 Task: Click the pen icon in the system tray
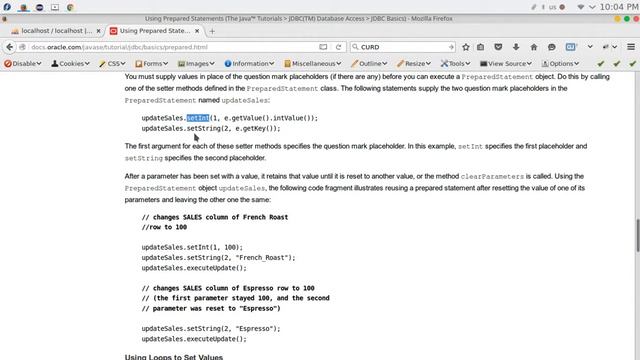[533, 7]
